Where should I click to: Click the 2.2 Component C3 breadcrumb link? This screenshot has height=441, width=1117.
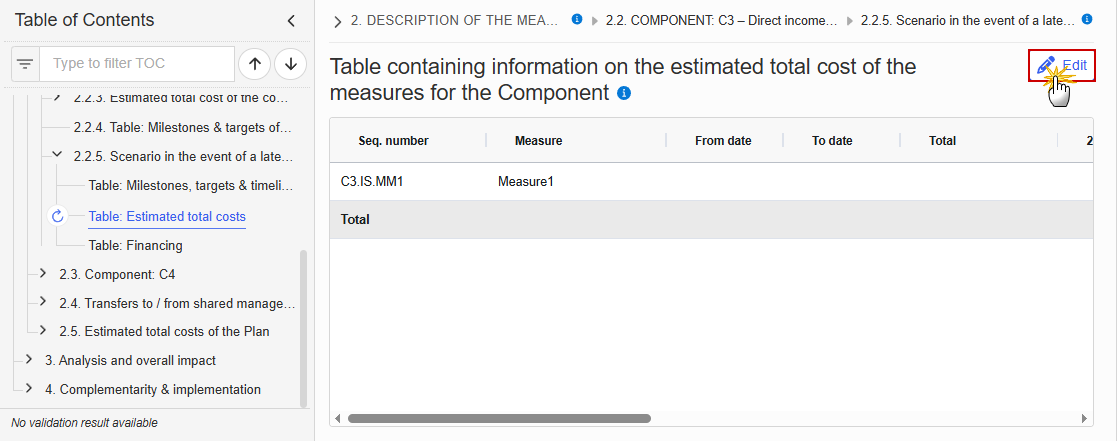tap(722, 21)
